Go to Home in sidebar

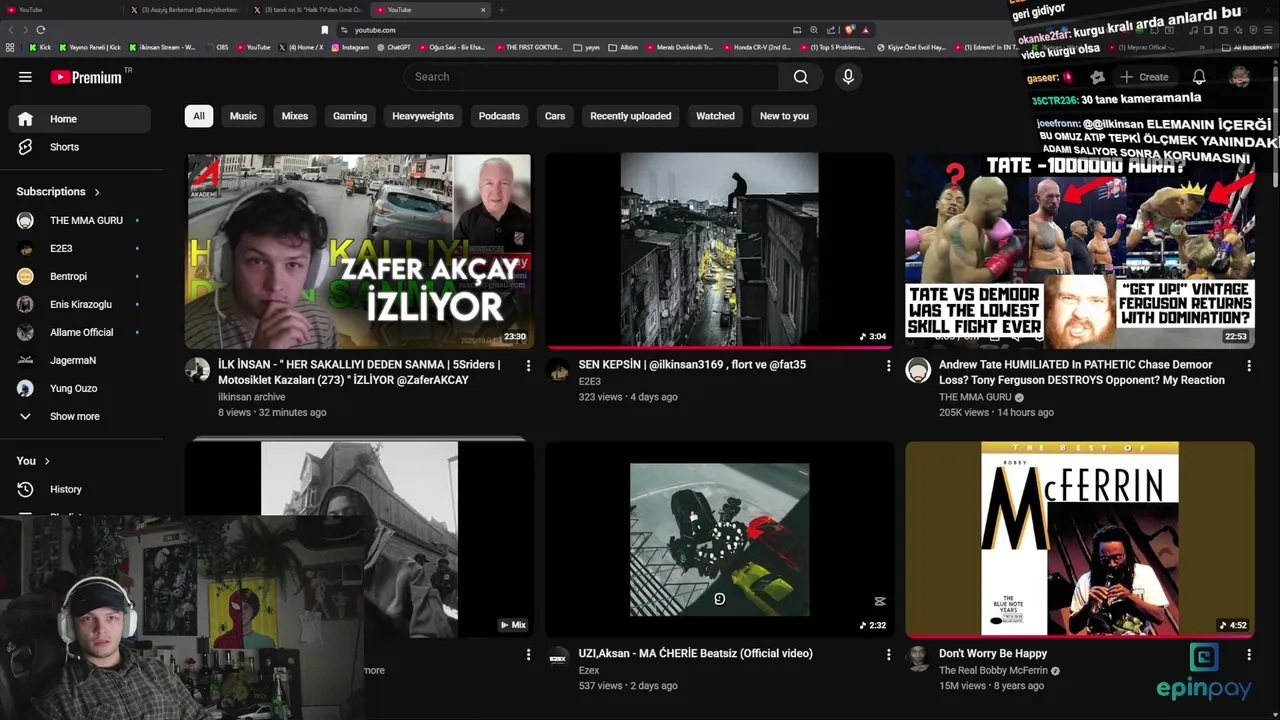click(80, 119)
